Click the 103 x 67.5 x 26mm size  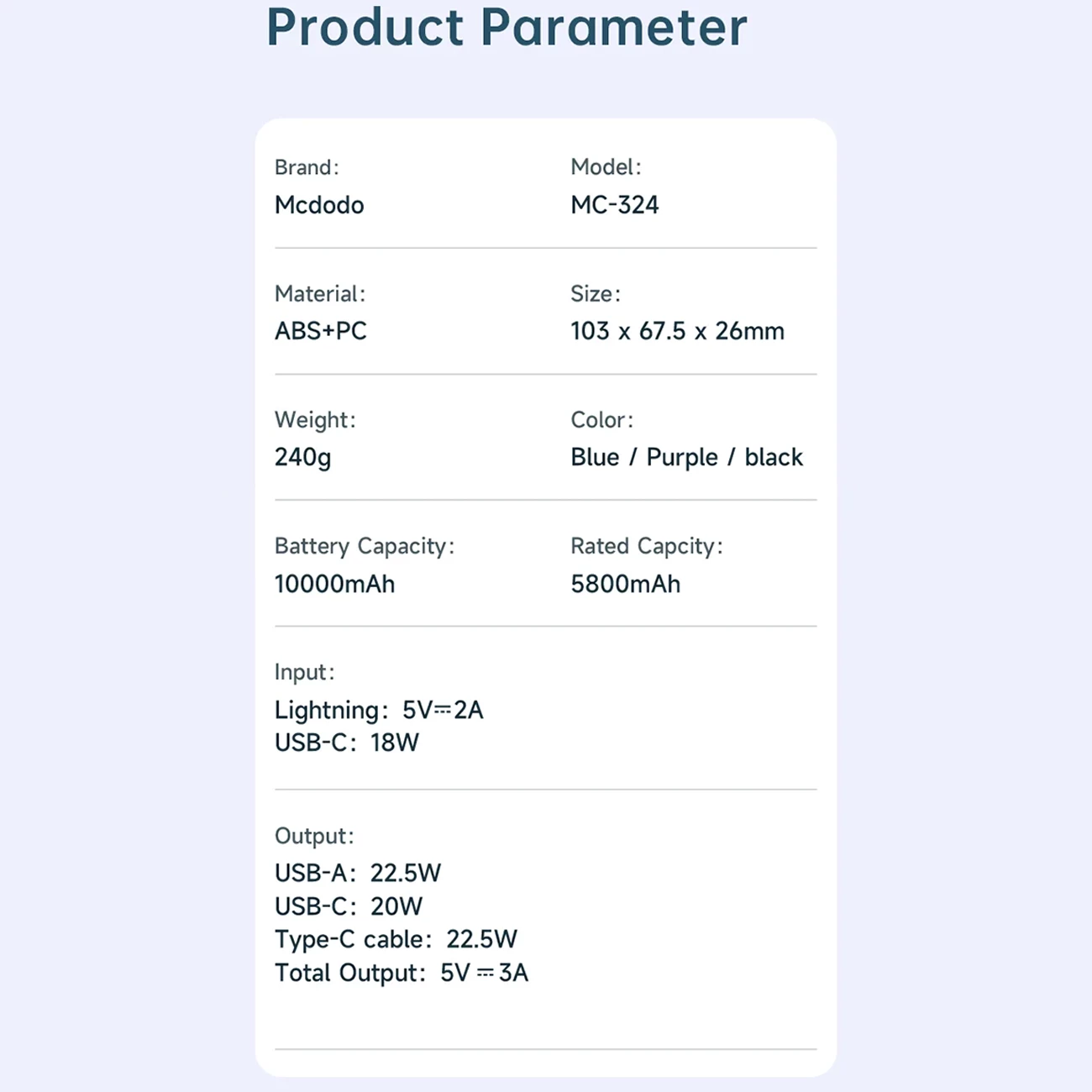point(677,331)
